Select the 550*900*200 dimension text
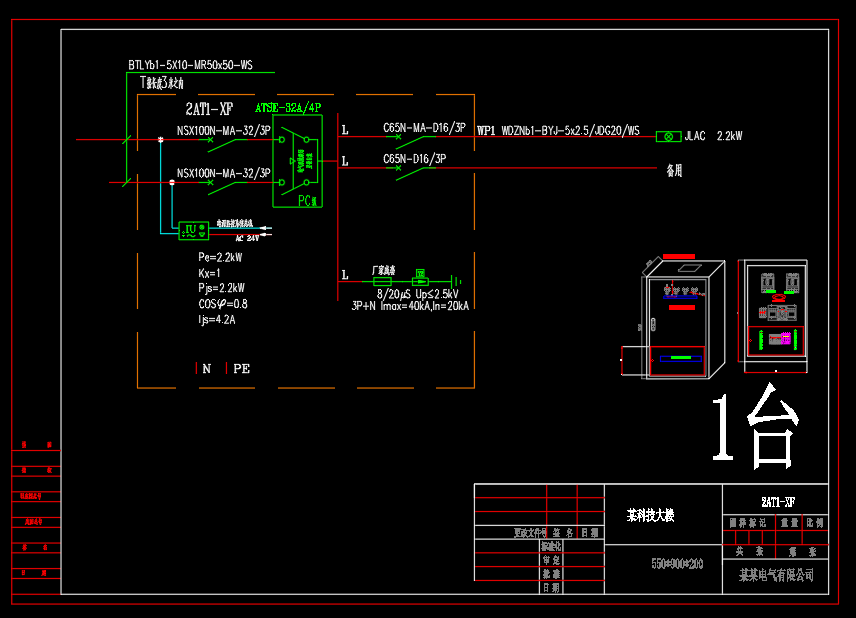856x618 pixels. point(677,563)
